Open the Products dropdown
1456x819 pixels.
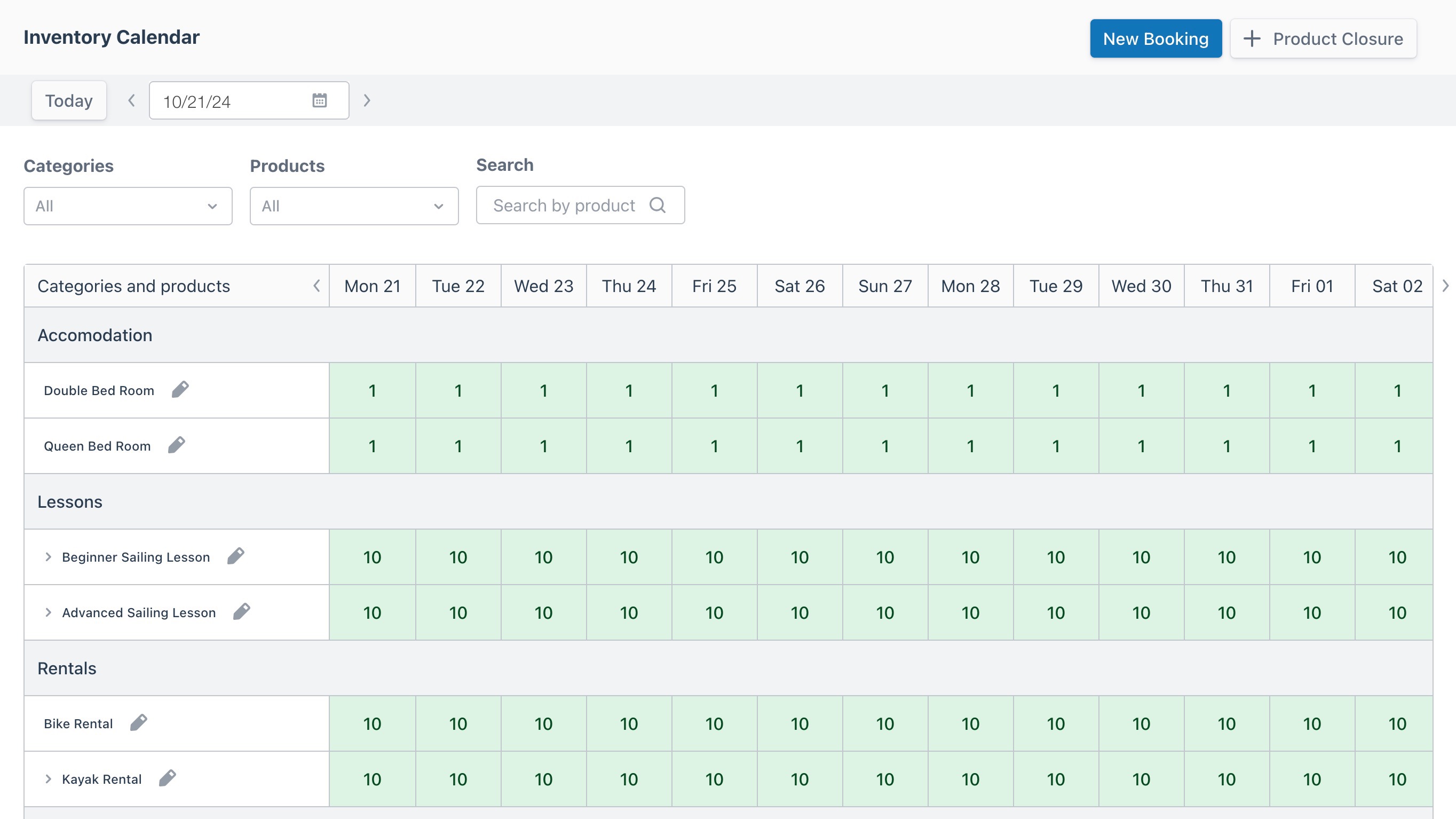coord(354,206)
